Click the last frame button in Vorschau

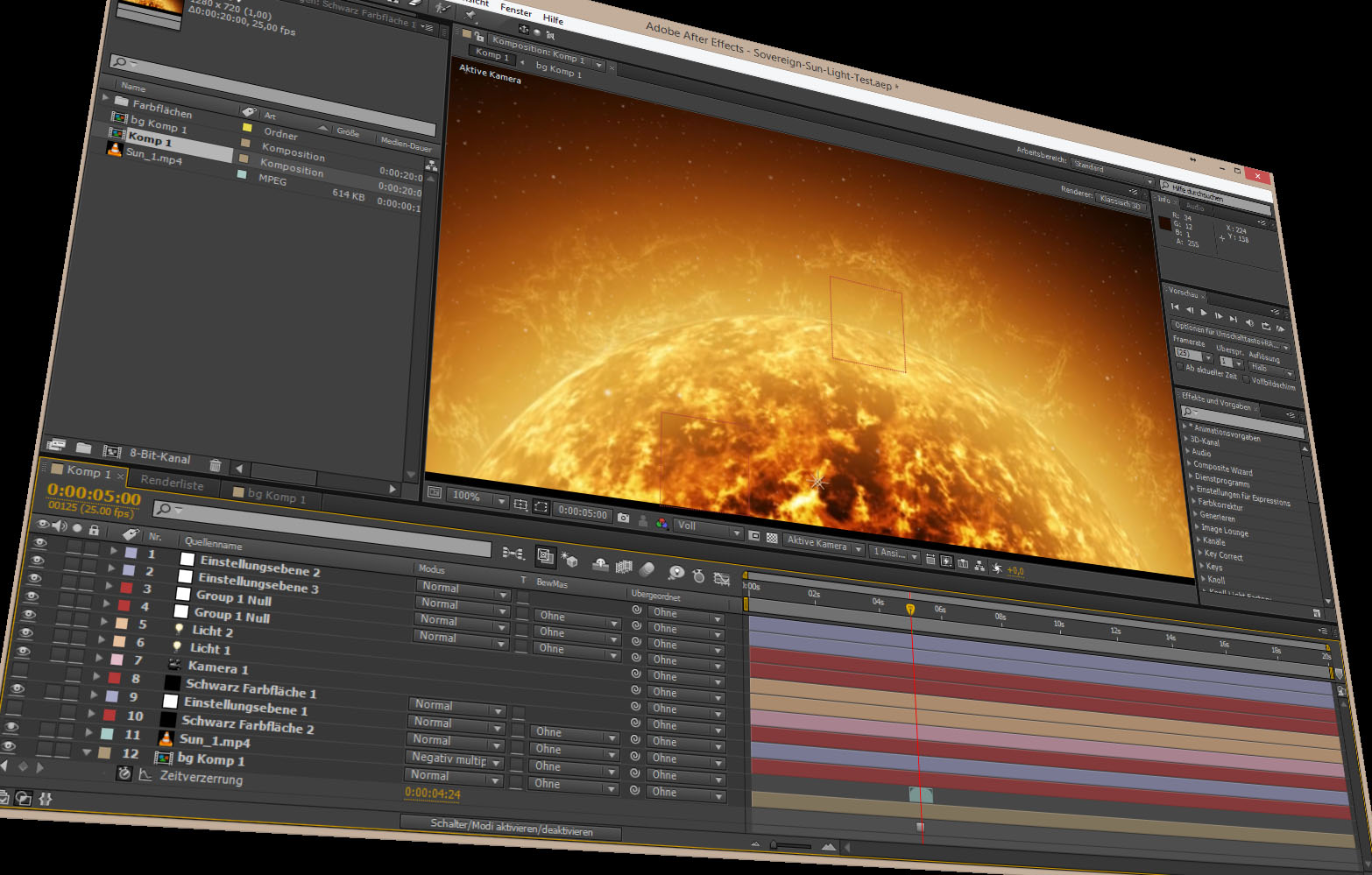pos(1233,318)
